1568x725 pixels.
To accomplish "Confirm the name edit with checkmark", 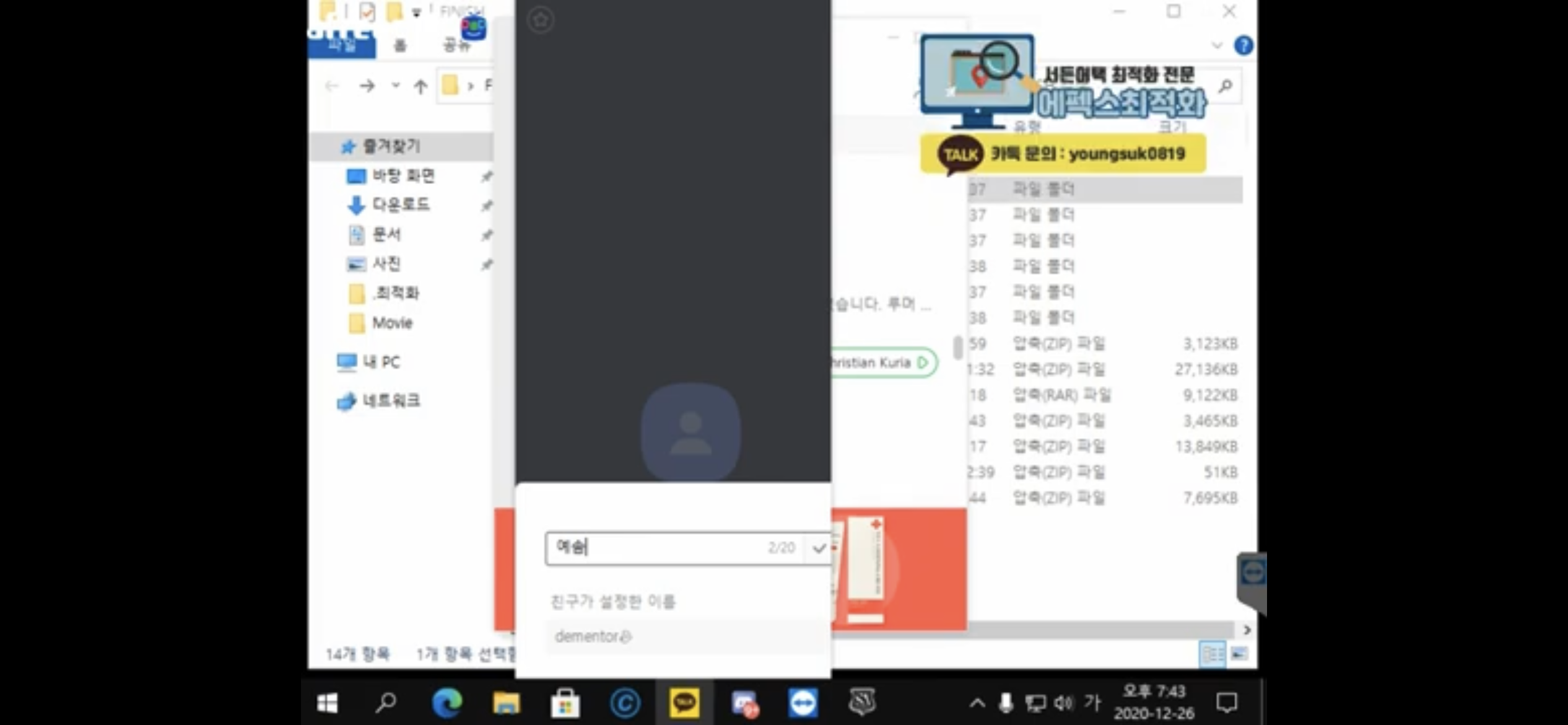I will click(819, 548).
